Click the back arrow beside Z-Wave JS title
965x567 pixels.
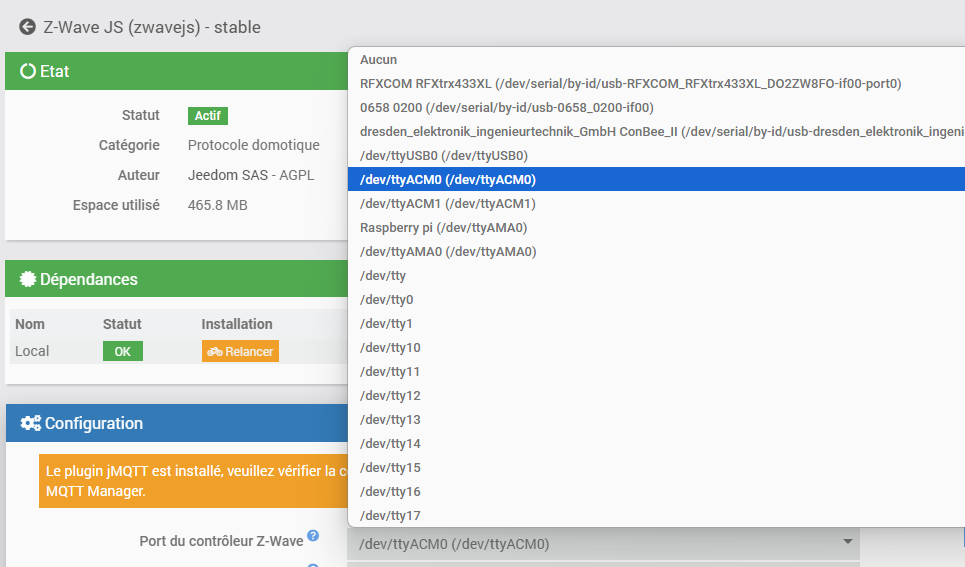click(27, 27)
